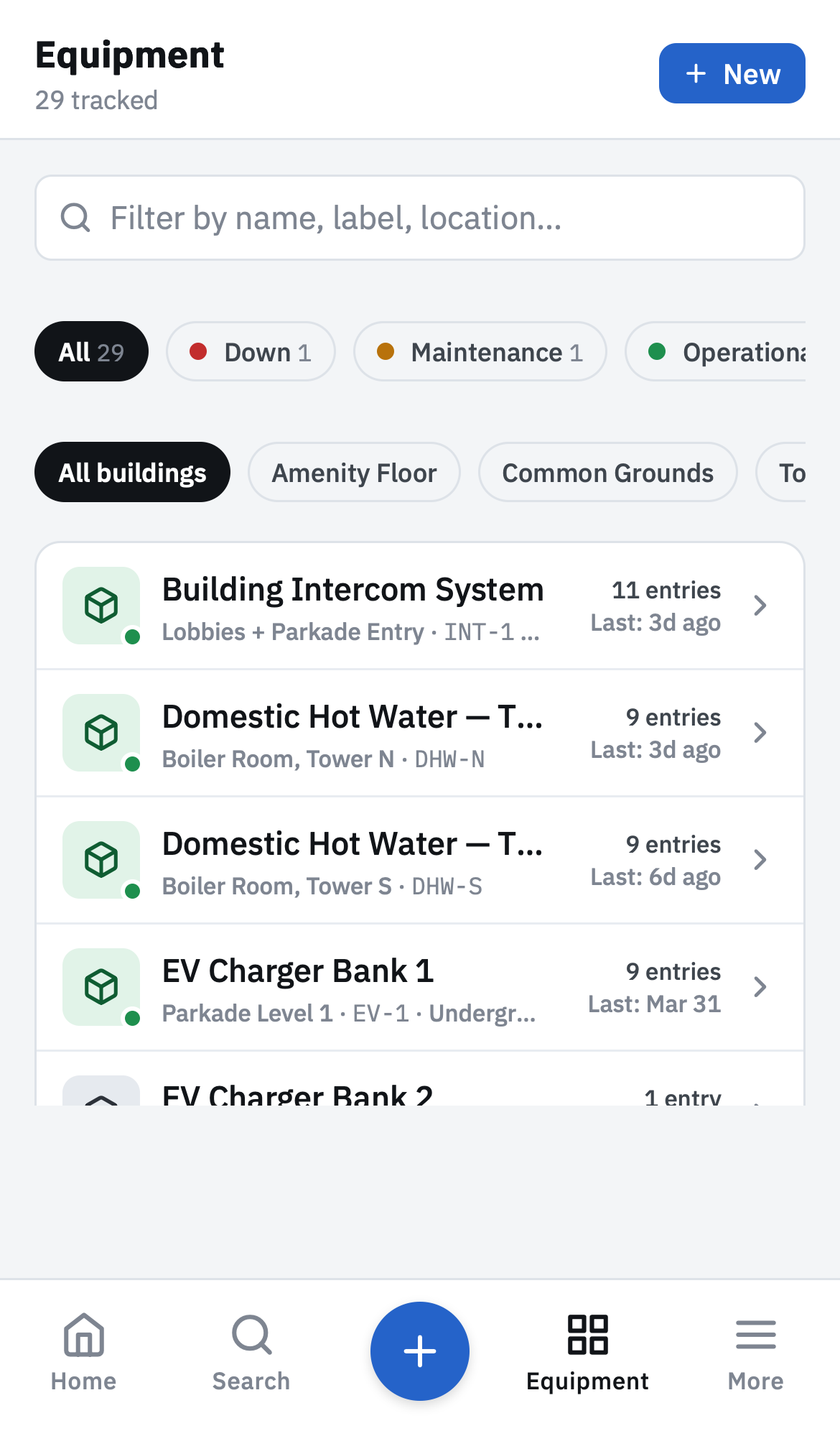This screenshot has width=840, height=1431.
Task: Open EV Charger Bank 2 row
Action: pos(420,1079)
